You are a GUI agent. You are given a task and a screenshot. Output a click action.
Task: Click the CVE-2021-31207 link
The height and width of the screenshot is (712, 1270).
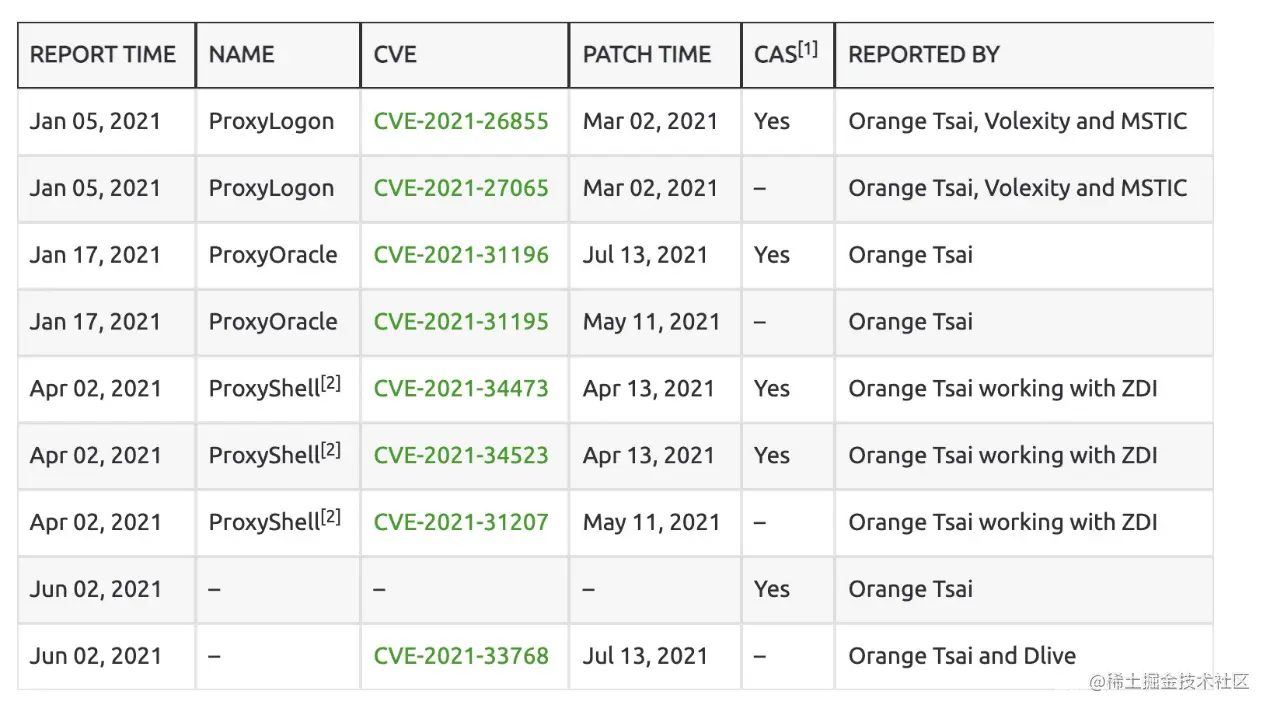(x=461, y=522)
